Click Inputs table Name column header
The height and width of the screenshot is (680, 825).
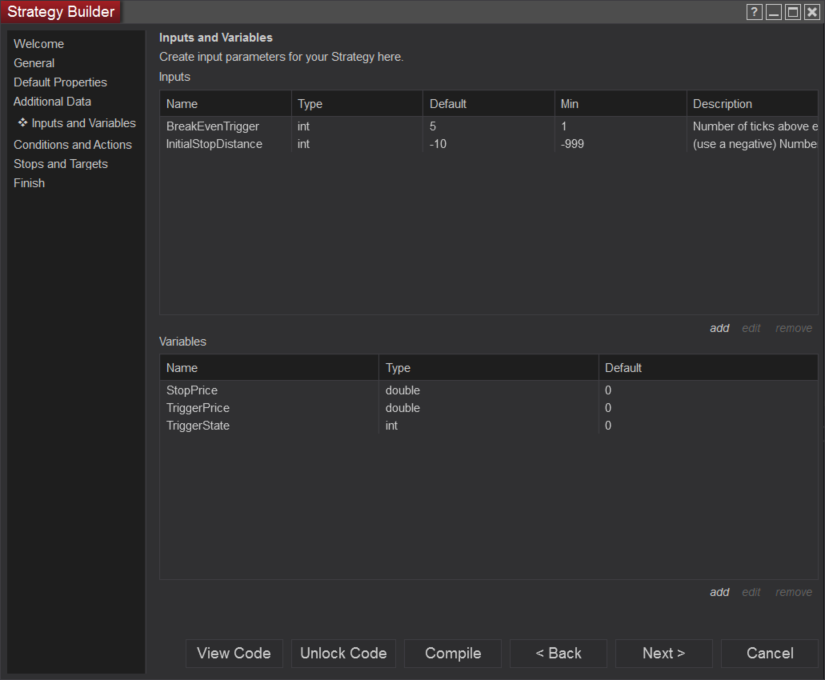coord(225,104)
